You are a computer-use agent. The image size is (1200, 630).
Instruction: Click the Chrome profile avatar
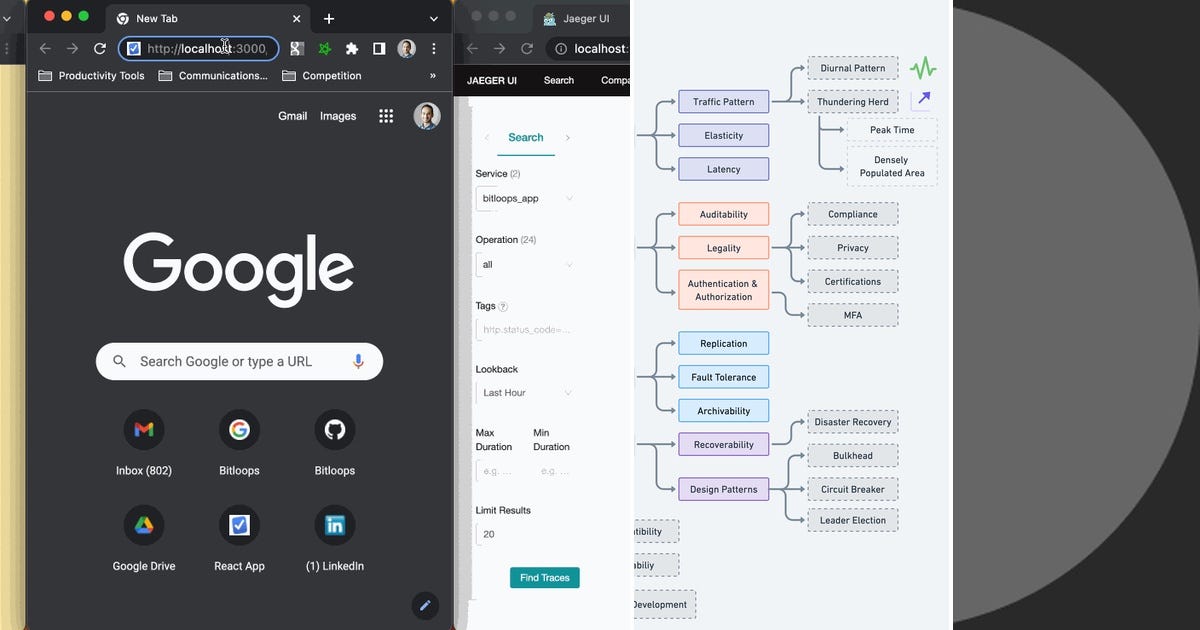click(406, 47)
